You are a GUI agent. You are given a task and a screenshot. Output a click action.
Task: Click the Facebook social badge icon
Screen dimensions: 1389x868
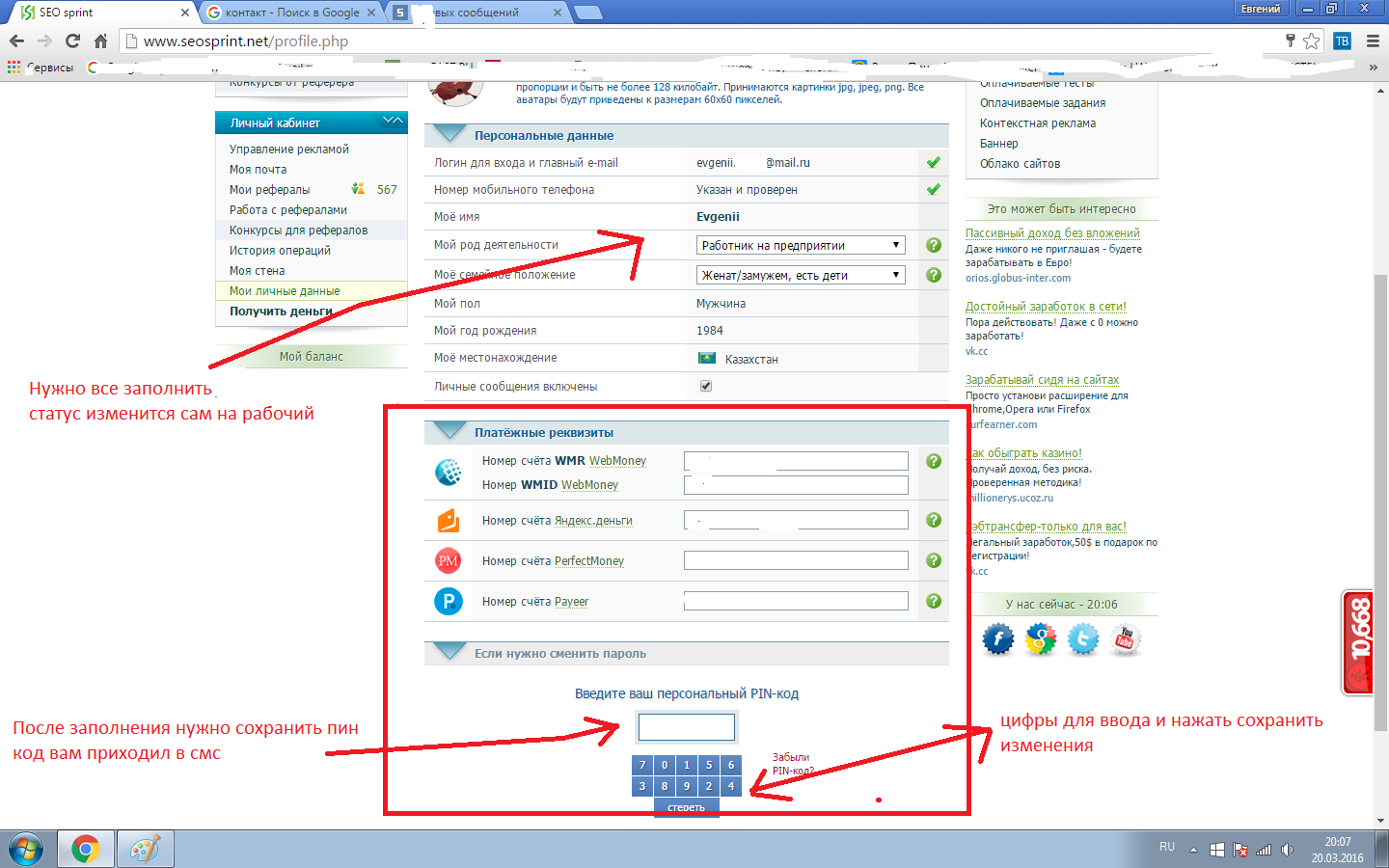pyautogui.click(x=997, y=638)
